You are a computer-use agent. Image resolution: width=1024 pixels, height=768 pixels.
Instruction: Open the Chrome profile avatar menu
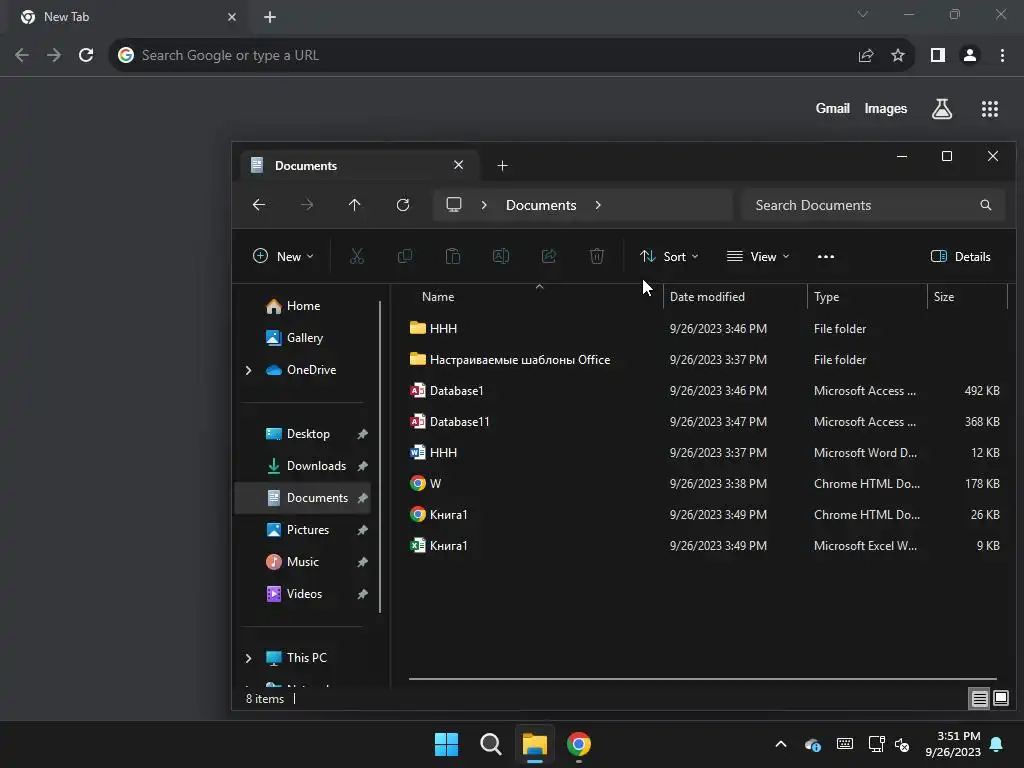(x=970, y=56)
